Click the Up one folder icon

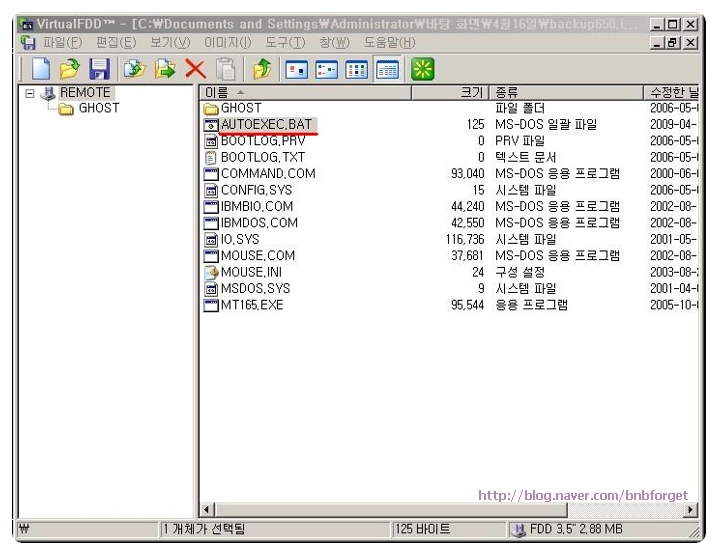pyautogui.click(x=262, y=69)
